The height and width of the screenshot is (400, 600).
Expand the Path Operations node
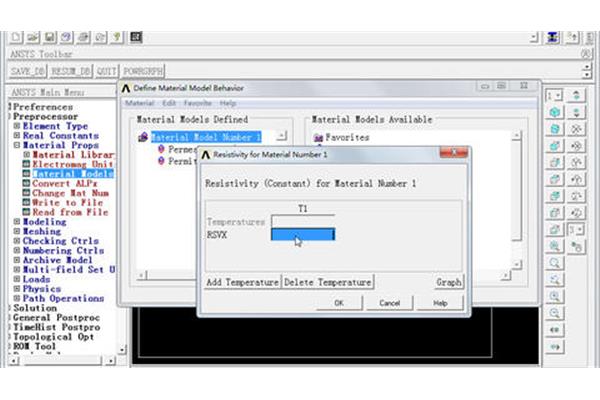pos(17,298)
